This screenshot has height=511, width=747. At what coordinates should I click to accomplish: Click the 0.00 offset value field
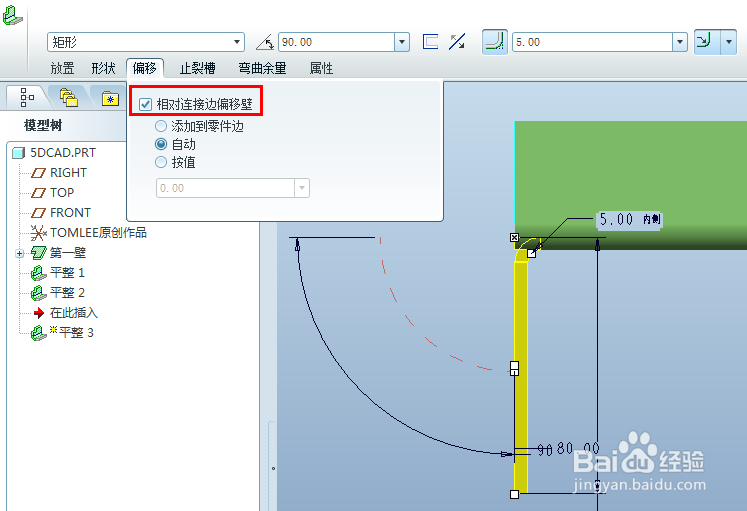click(225, 188)
